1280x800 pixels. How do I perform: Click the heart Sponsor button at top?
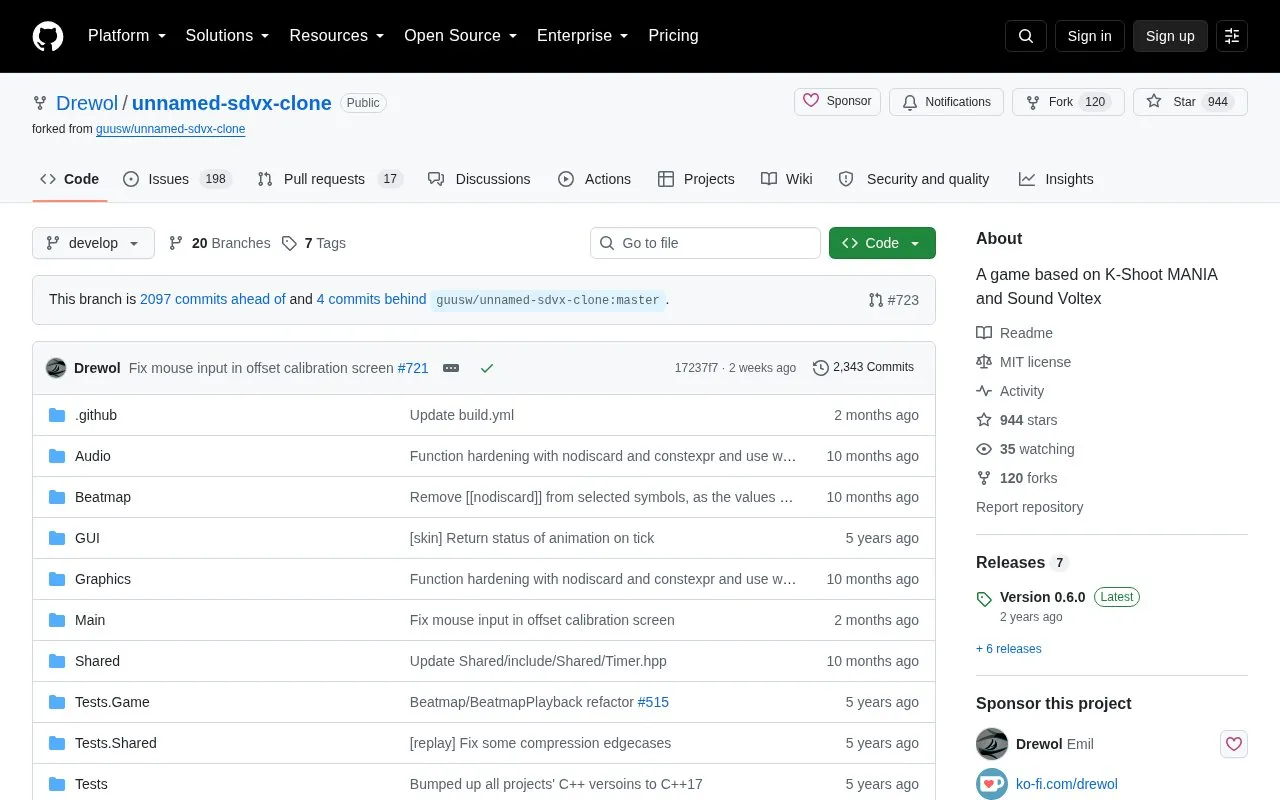pyautogui.click(x=838, y=102)
